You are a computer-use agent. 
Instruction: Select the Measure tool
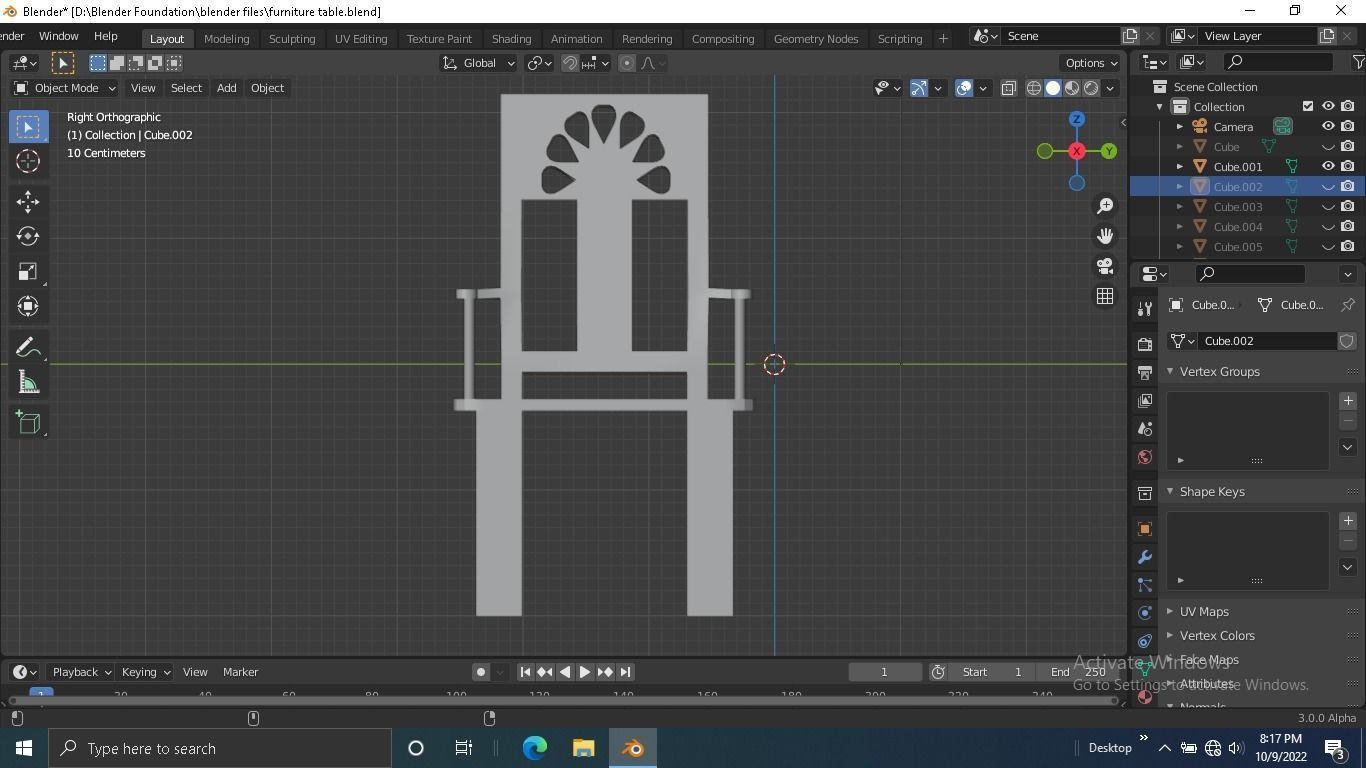pyautogui.click(x=28, y=382)
